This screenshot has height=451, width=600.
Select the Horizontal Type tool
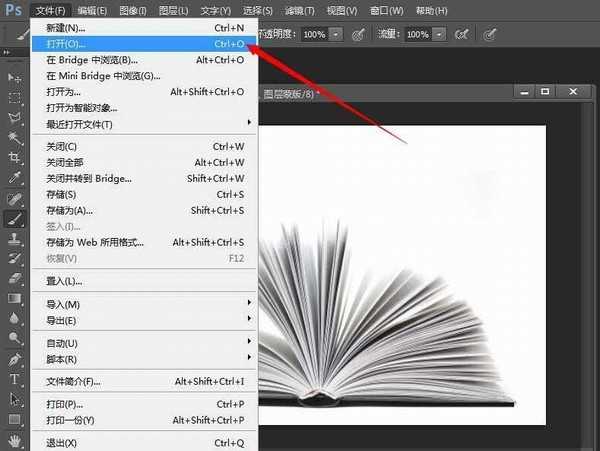[x=15, y=379]
